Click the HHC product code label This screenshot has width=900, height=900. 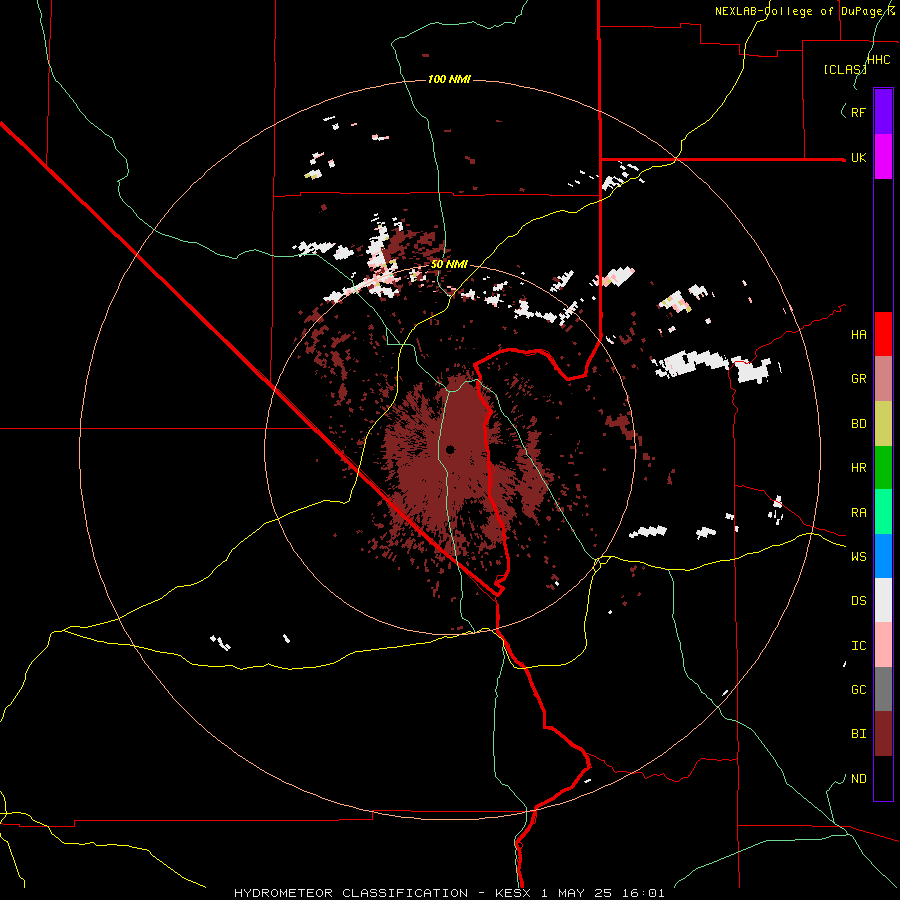pyautogui.click(x=879, y=60)
